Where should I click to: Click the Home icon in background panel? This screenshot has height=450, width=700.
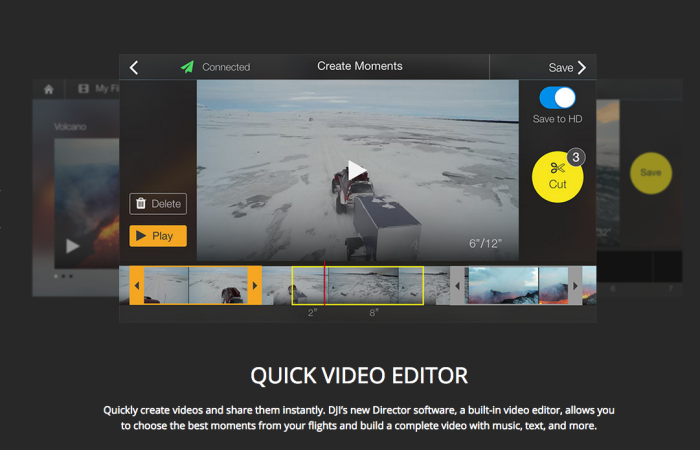click(x=48, y=89)
